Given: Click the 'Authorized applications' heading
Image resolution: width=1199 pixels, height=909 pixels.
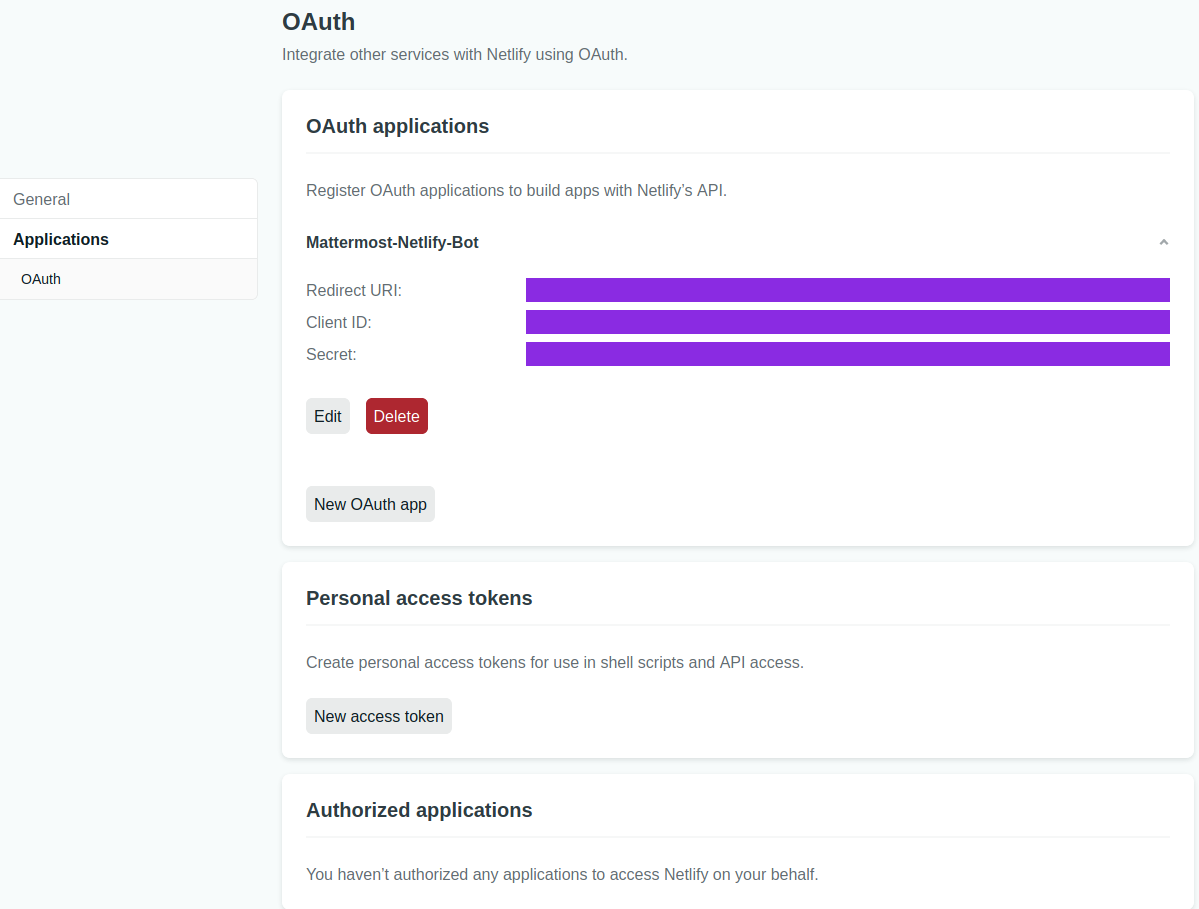Looking at the screenshot, I should (419, 810).
